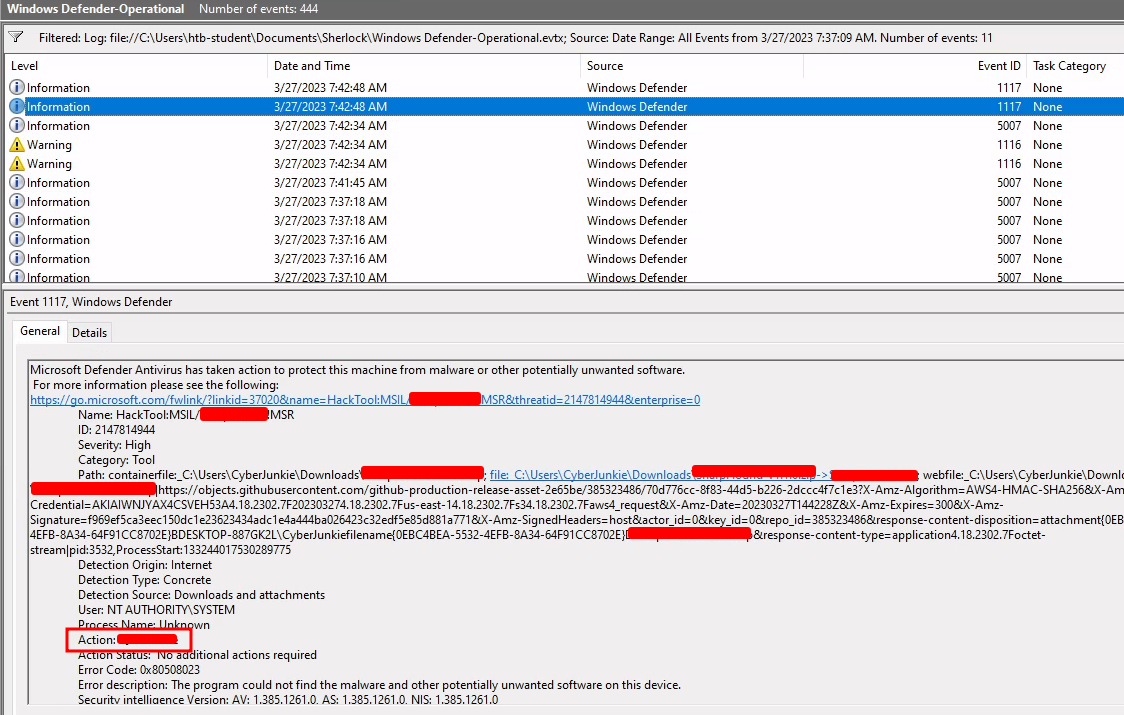Select the first 7:37:18 AM event row
The width and height of the screenshot is (1124, 715).
(330, 202)
